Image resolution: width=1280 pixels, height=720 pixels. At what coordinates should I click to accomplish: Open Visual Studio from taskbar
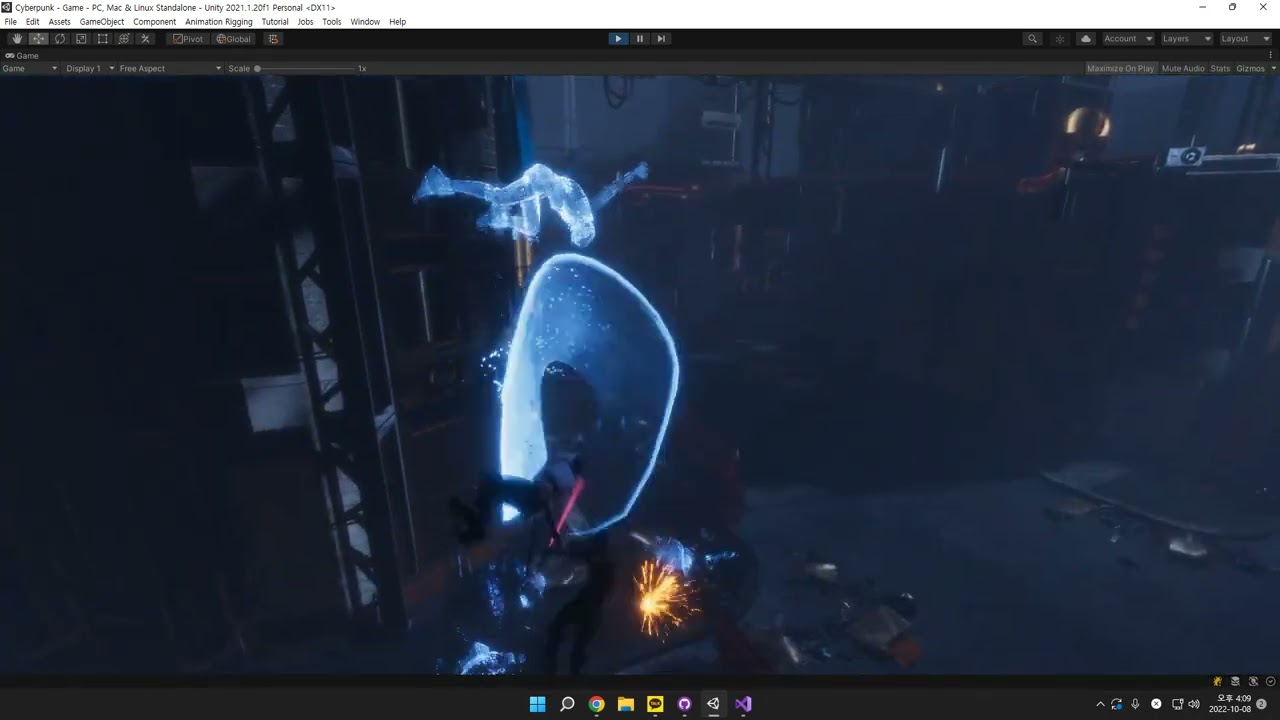click(742, 704)
